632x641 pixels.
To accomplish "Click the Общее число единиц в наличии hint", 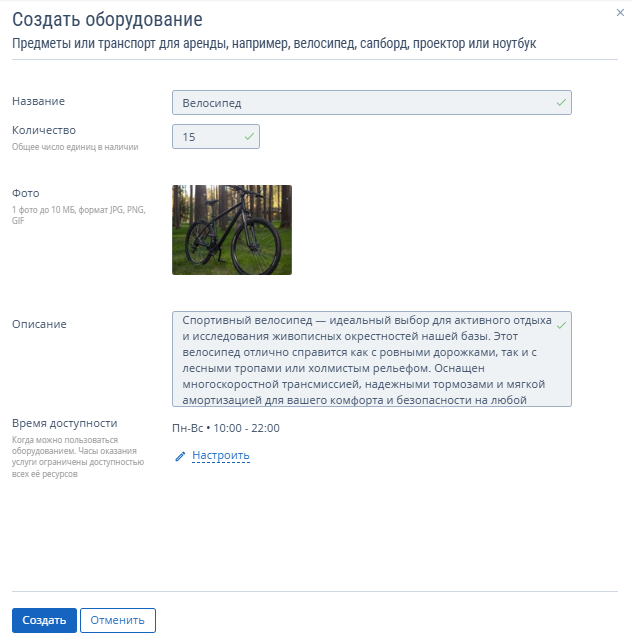I will point(75,147).
